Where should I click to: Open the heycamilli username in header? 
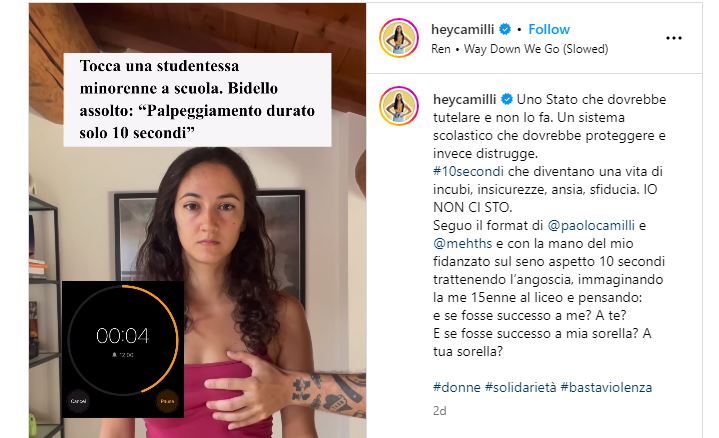click(x=462, y=29)
